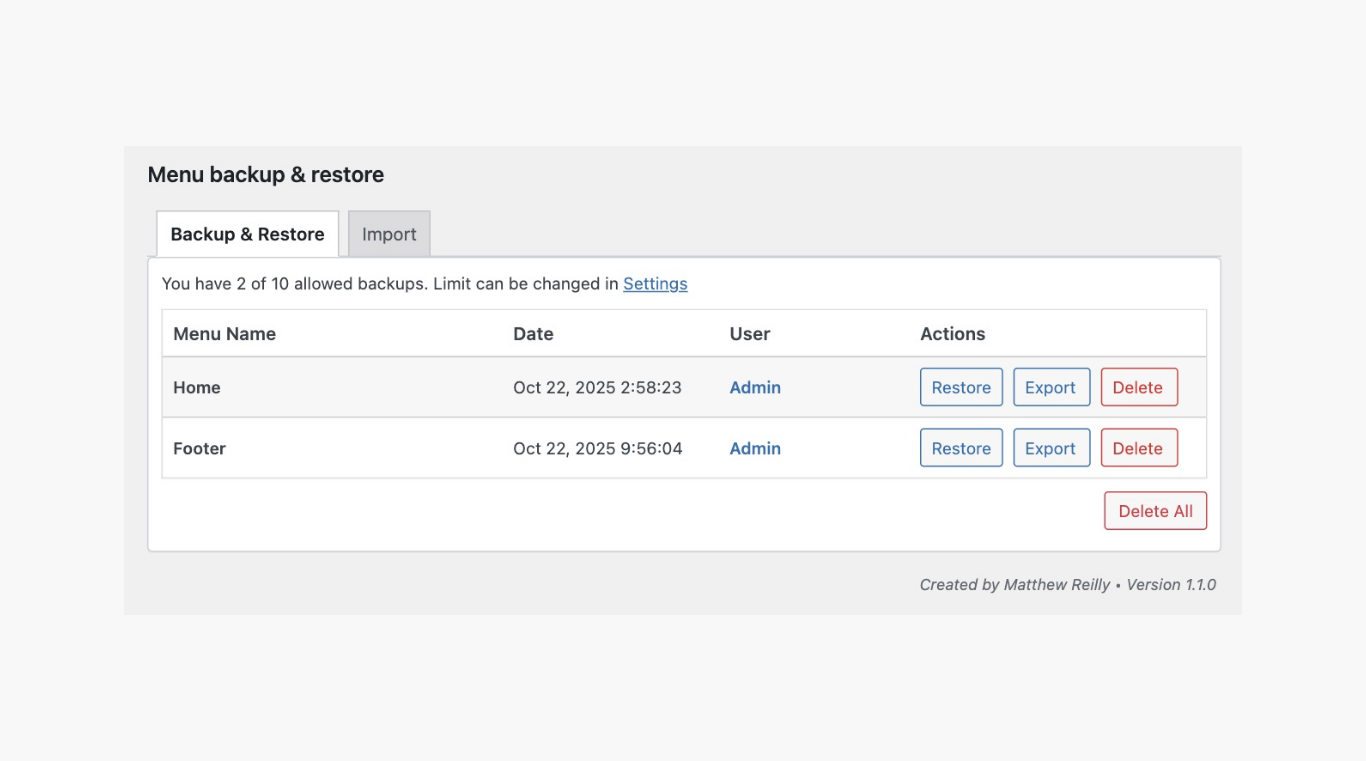Click the User column header
The image size is (1366, 761).
[x=750, y=334]
